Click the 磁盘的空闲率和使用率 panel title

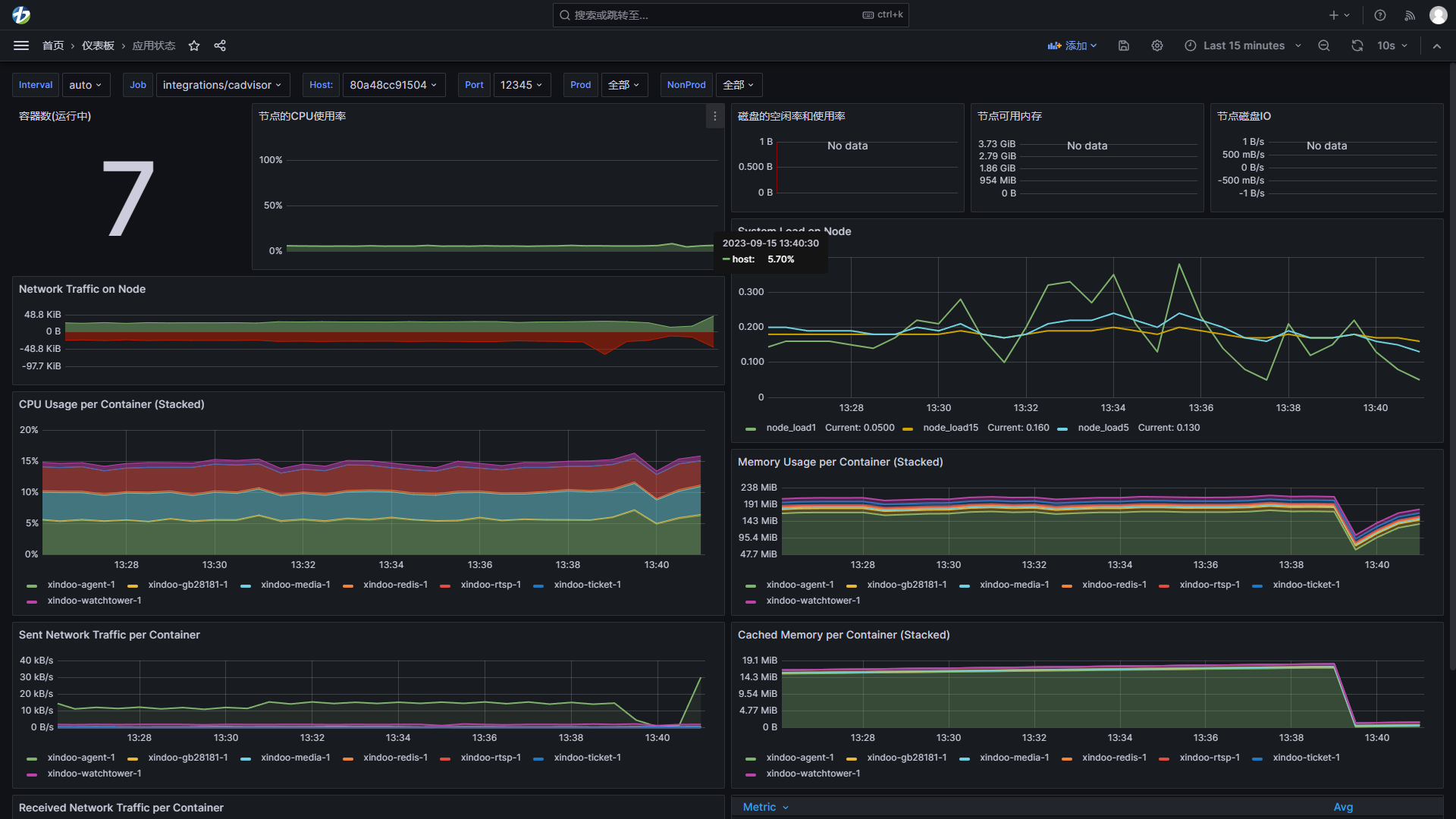pos(791,116)
